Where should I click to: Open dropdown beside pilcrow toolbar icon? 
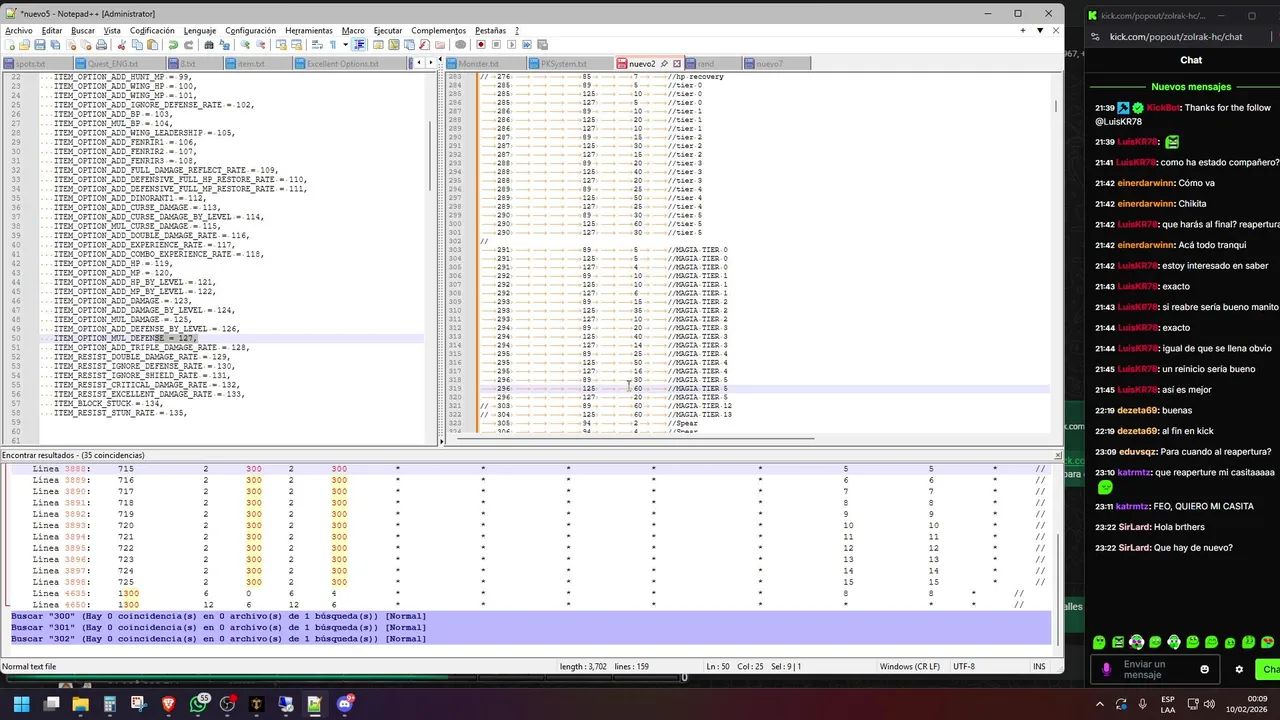pyautogui.click(x=346, y=44)
